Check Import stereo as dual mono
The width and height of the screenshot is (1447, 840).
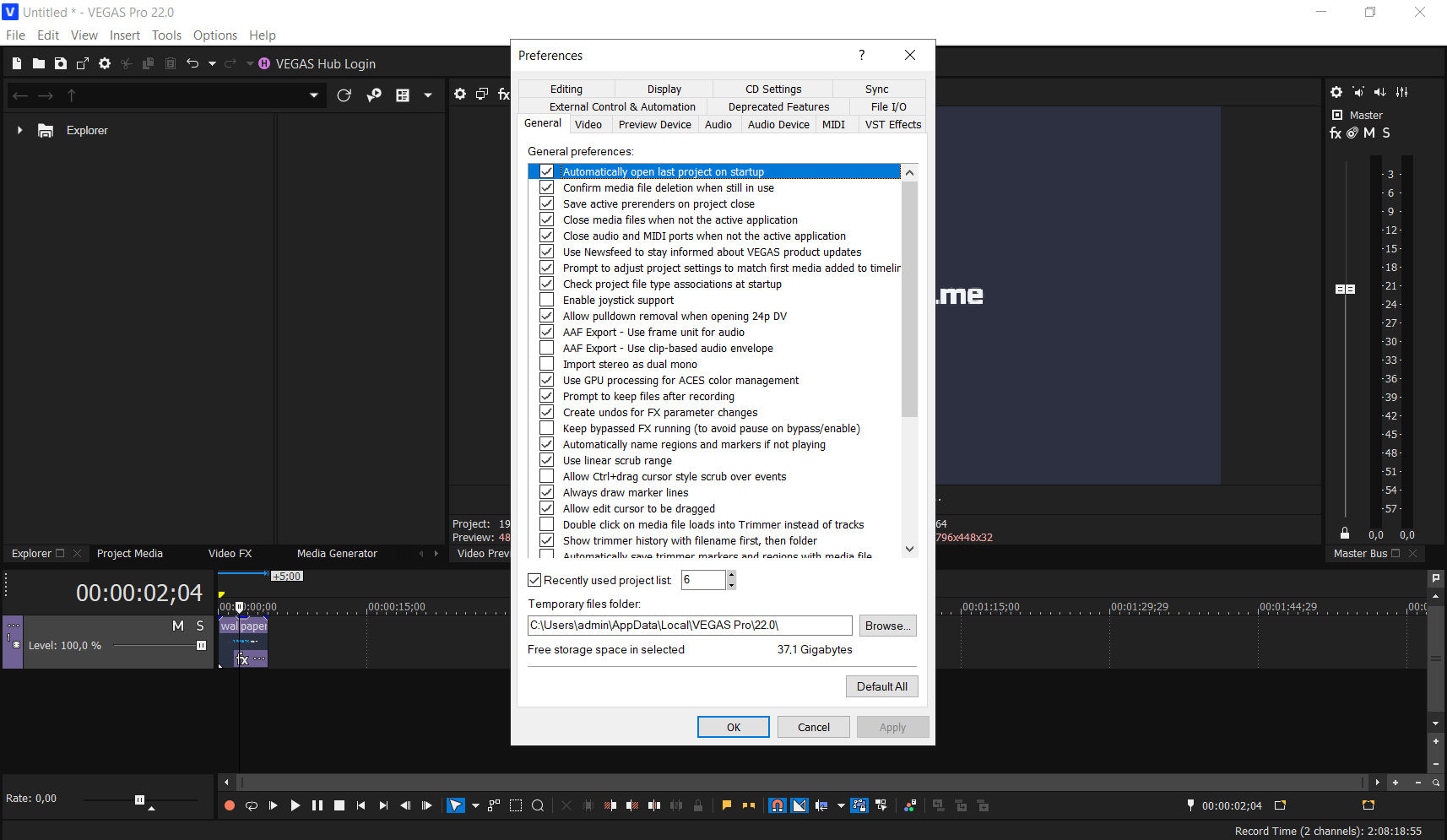pyautogui.click(x=547, y=364)
